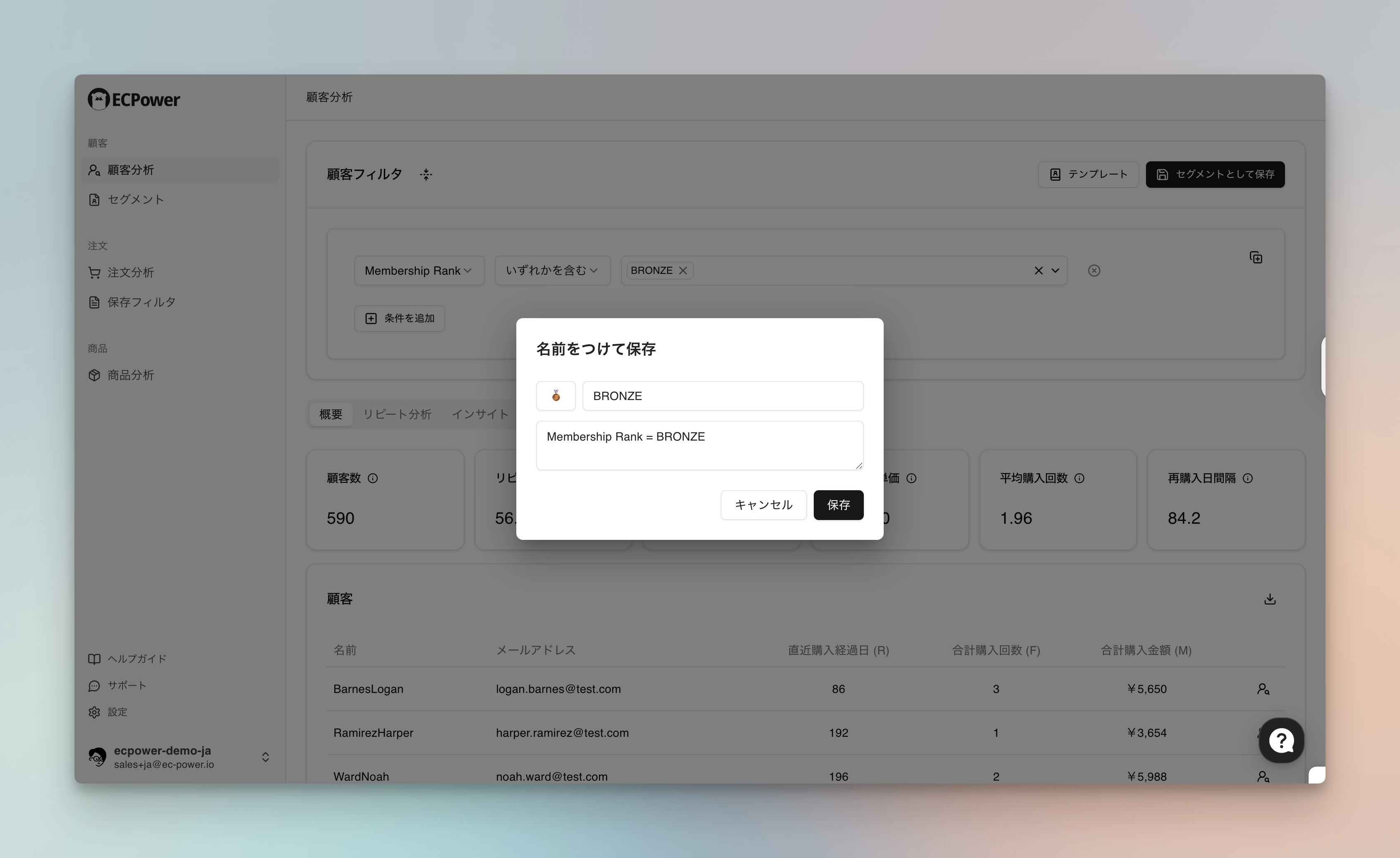Remove the Membership Rank condition row

click(1094, 271)
